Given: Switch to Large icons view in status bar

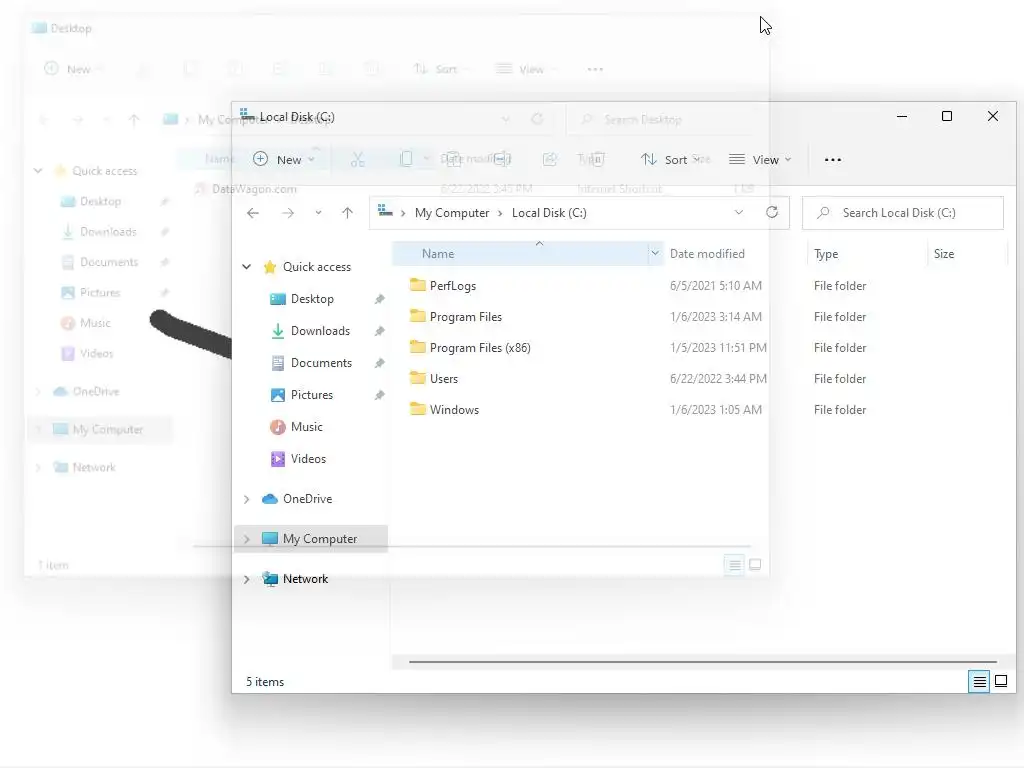Looking at the screenshot, I should [x=1001, y=682].
